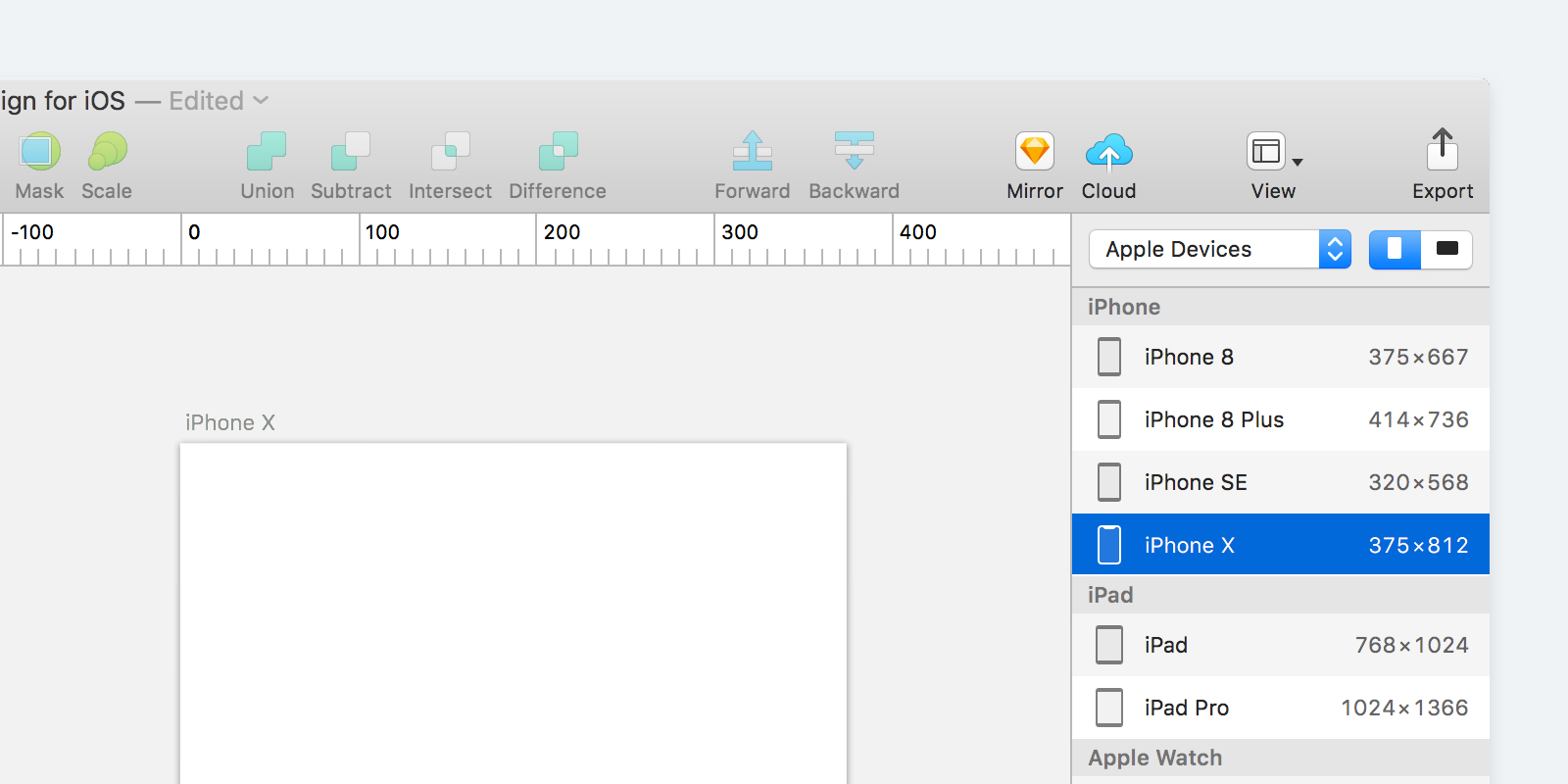Screen dimensions: 1568x784
Task: Apply the Subtract boolean operation
Action: coord(351,152)
